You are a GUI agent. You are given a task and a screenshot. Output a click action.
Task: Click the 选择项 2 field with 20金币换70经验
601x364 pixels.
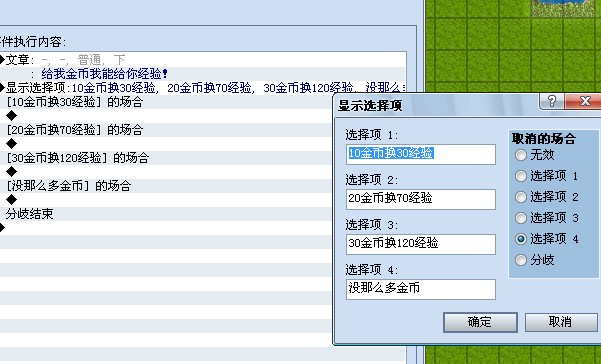pyautogui.click(x=420, y=199)
